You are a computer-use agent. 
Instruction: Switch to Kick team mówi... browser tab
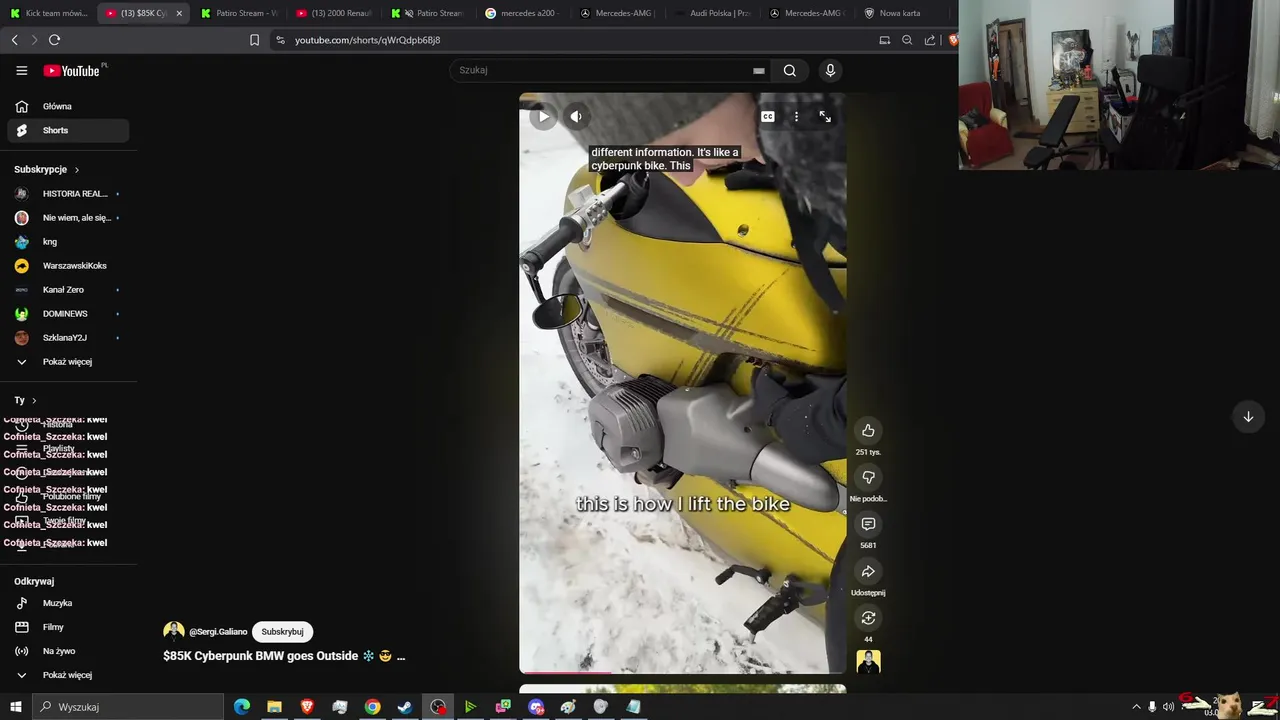(x=49, y=13)
